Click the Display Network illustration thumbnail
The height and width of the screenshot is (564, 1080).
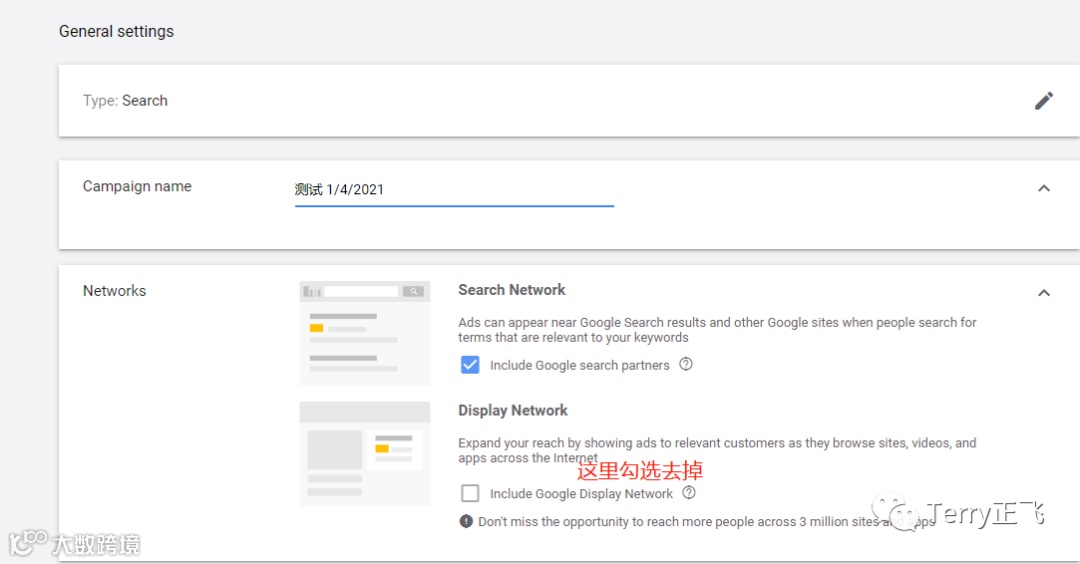(364, 453)
